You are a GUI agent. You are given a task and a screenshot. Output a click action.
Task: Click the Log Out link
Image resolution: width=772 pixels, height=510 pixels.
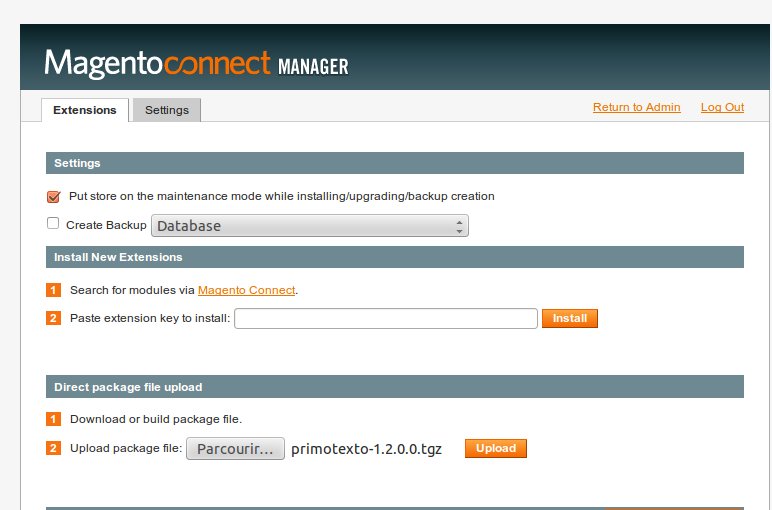[x=722, y=107]
